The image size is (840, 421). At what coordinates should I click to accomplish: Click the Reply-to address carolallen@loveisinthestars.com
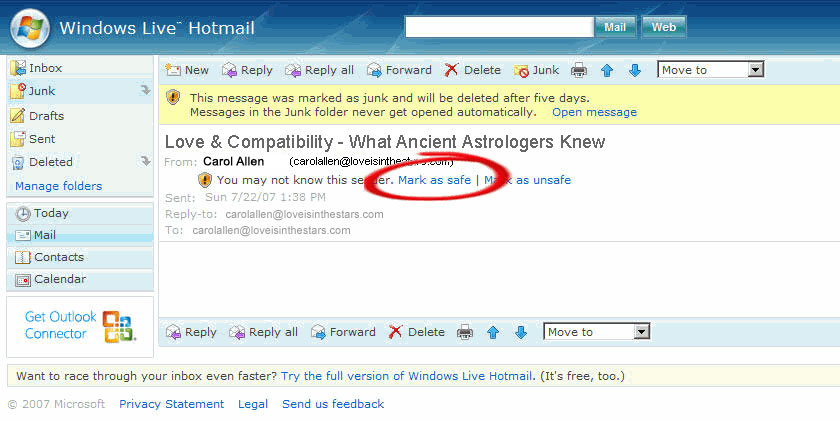304,214
